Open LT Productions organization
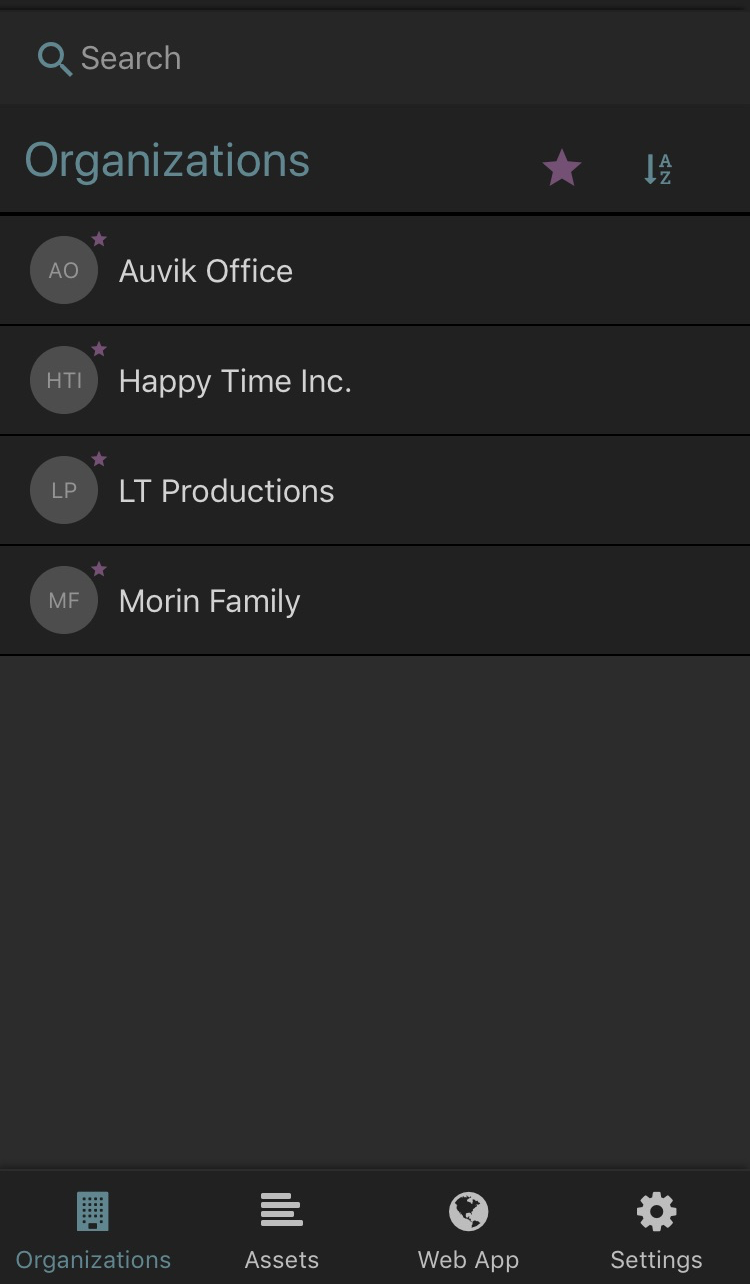 pyautogui.click(x=226, y=491)
